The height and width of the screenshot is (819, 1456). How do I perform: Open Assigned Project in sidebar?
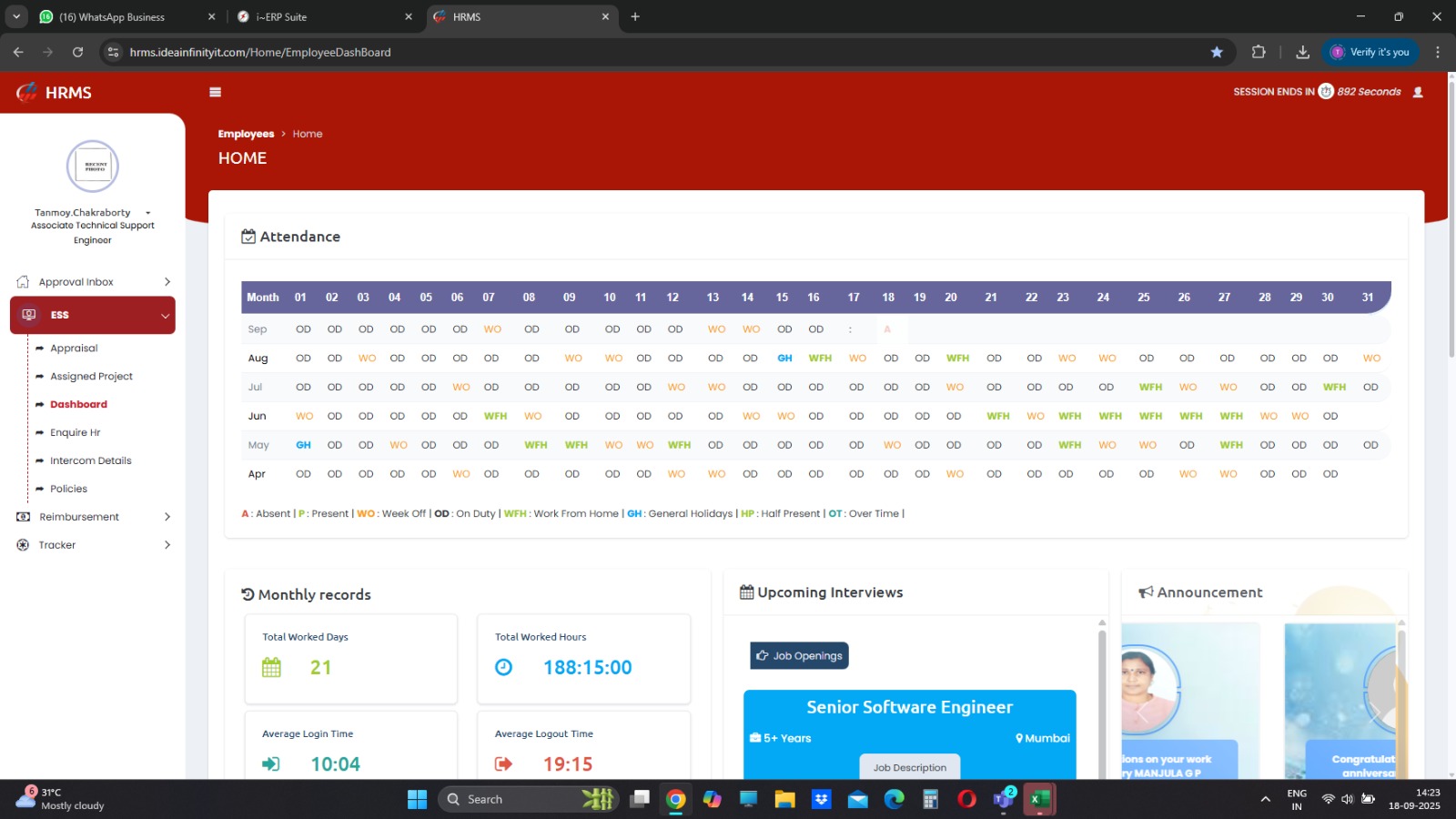click(91, 377)
